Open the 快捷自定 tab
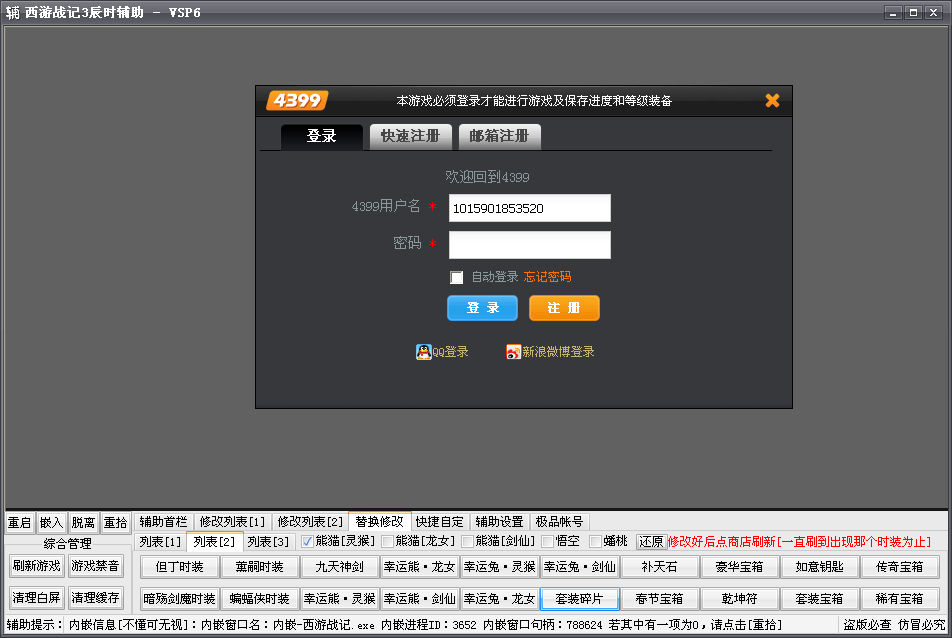Viewport: 952px width, 638px height. click(440, 521)
